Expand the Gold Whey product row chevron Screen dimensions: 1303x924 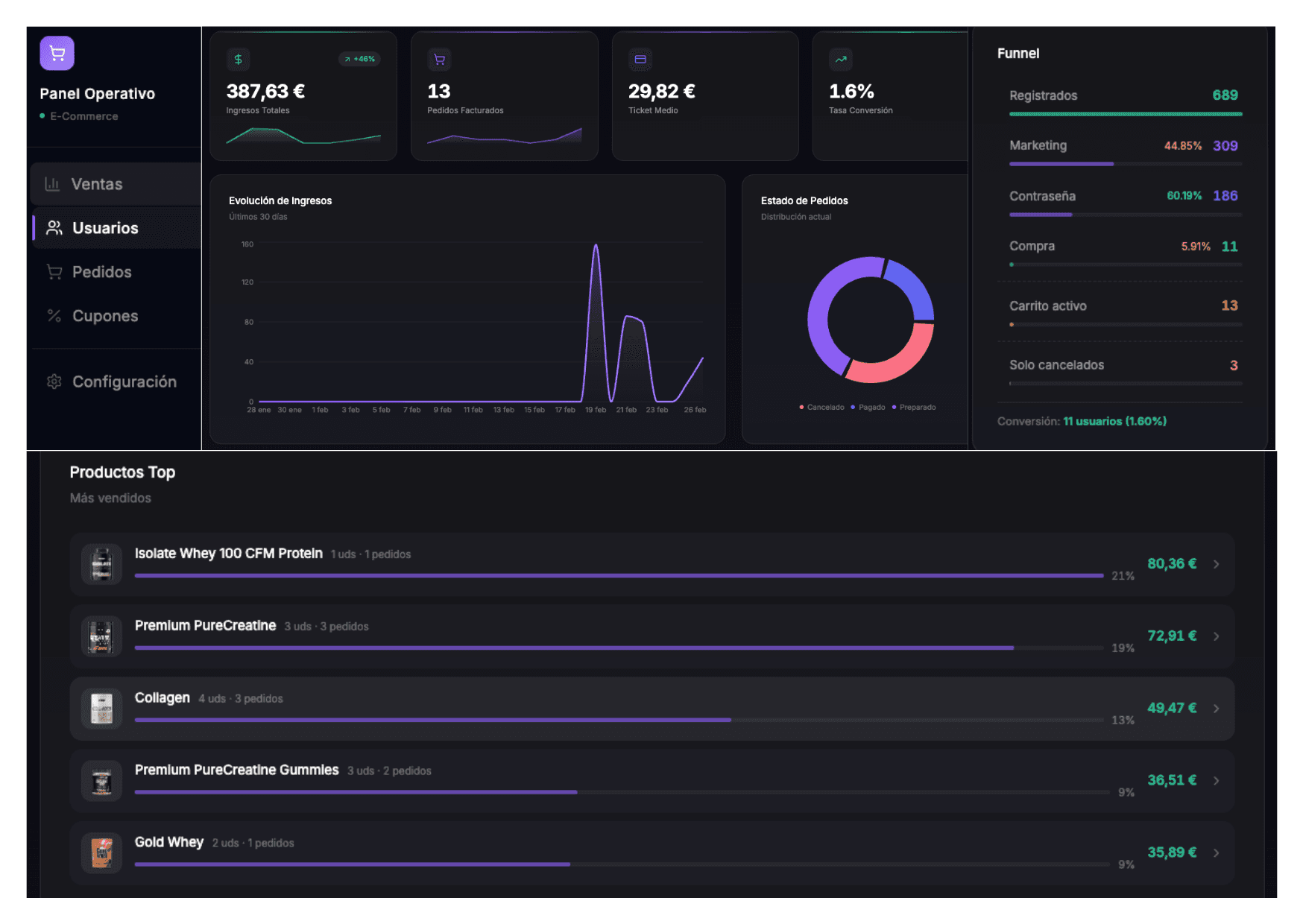[x=1216, y=853]
